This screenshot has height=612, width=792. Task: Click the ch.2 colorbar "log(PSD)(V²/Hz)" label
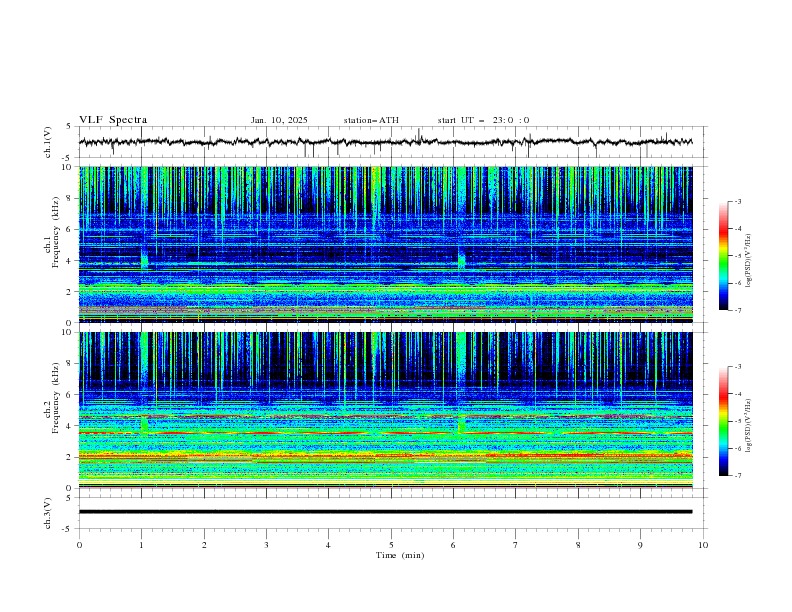(x=748, y=425)
